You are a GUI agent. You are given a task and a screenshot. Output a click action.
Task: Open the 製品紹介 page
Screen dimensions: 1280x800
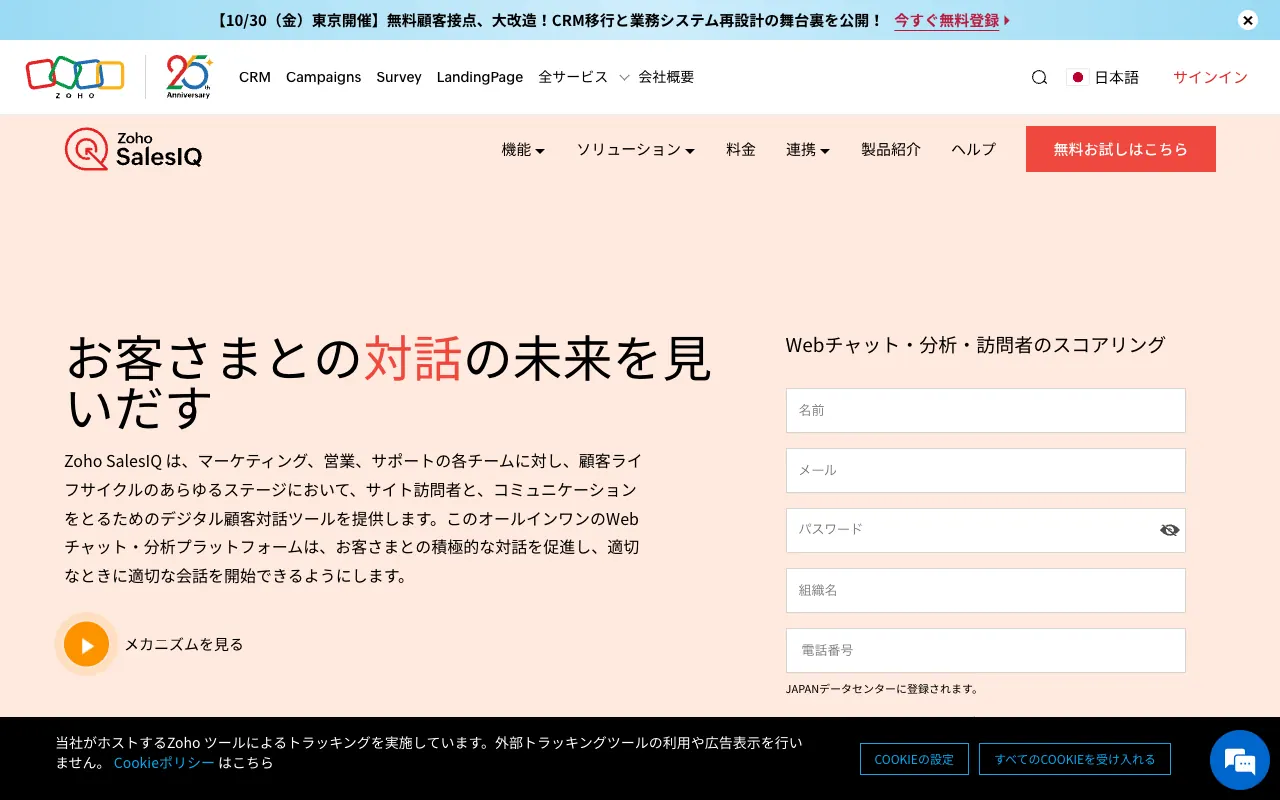click(x=891, y=149)
